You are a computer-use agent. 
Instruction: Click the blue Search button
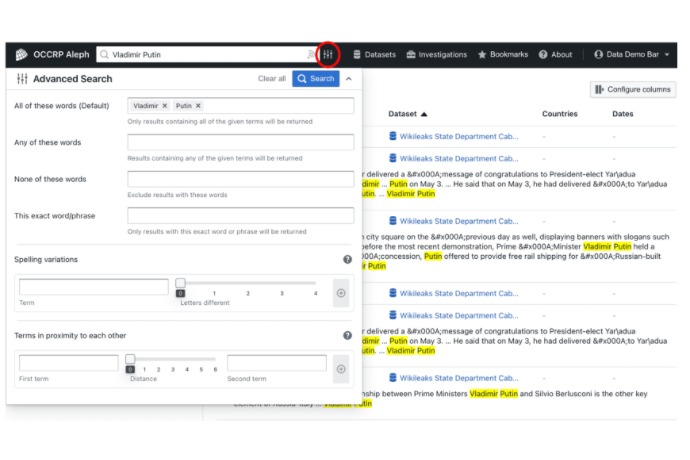316,79
